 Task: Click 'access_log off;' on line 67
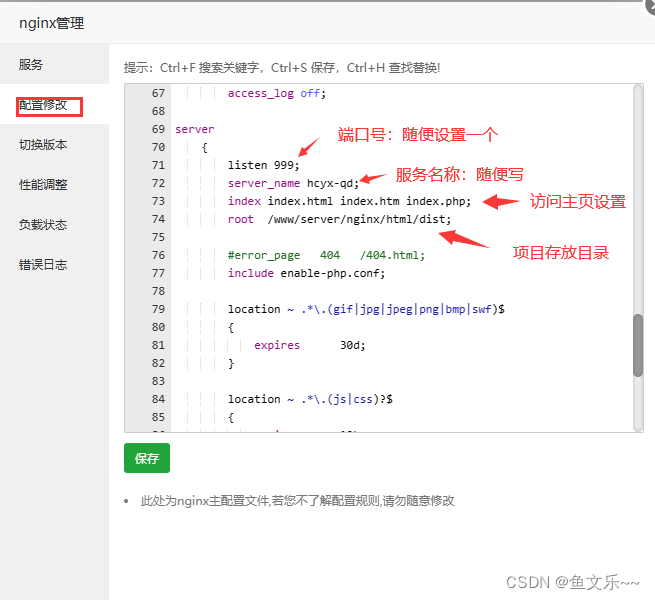pos(277,93)
